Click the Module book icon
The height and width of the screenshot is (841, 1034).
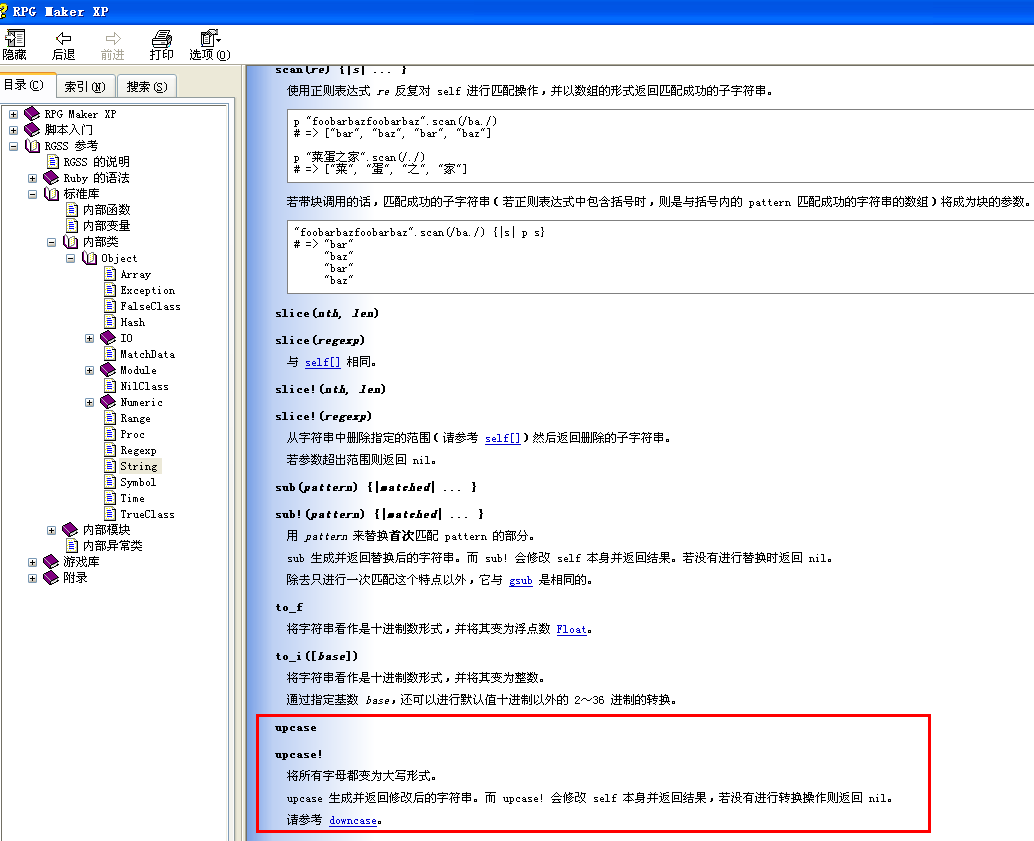coord(108,370)
